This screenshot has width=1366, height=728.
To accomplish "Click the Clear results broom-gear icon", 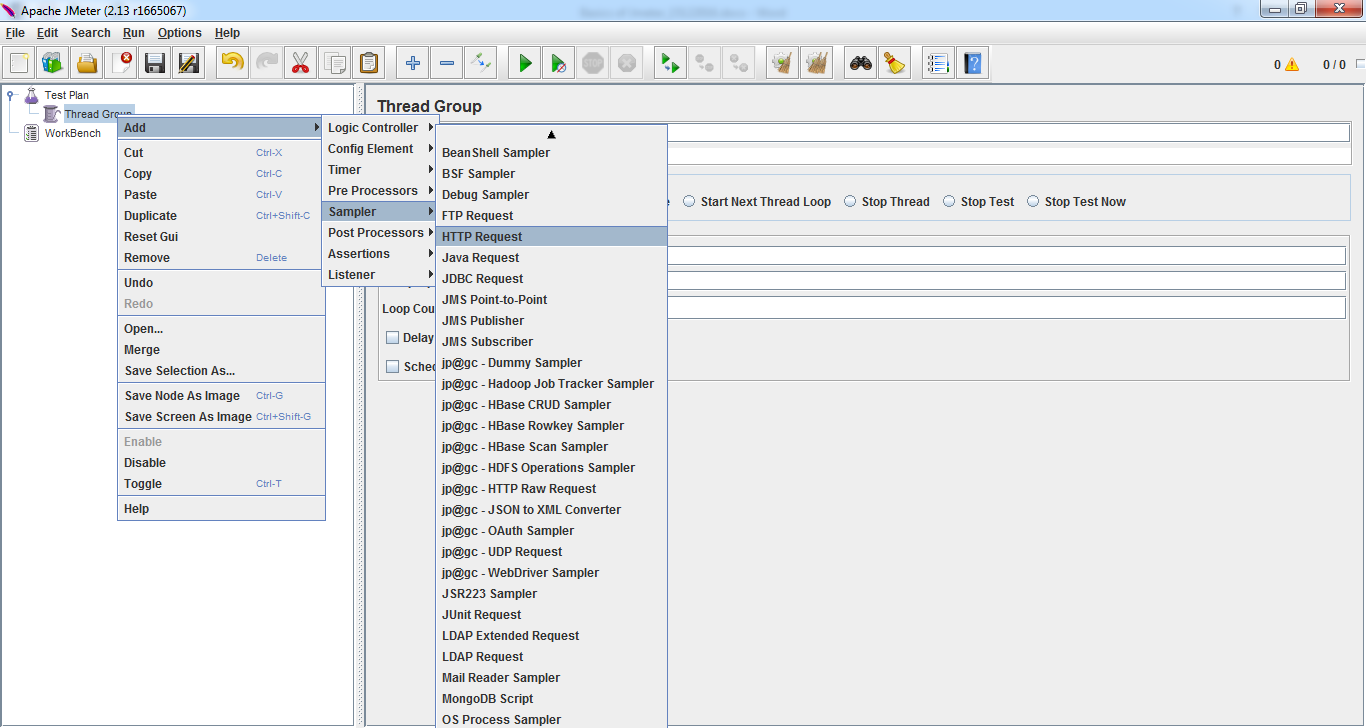I will pyautogui.click(x=782, y=63).
